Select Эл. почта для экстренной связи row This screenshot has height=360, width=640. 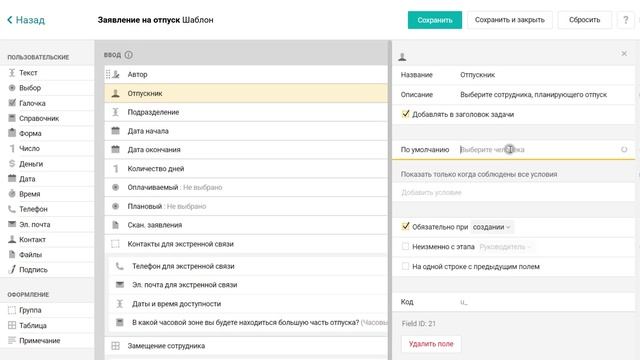[x=248, y=284]
